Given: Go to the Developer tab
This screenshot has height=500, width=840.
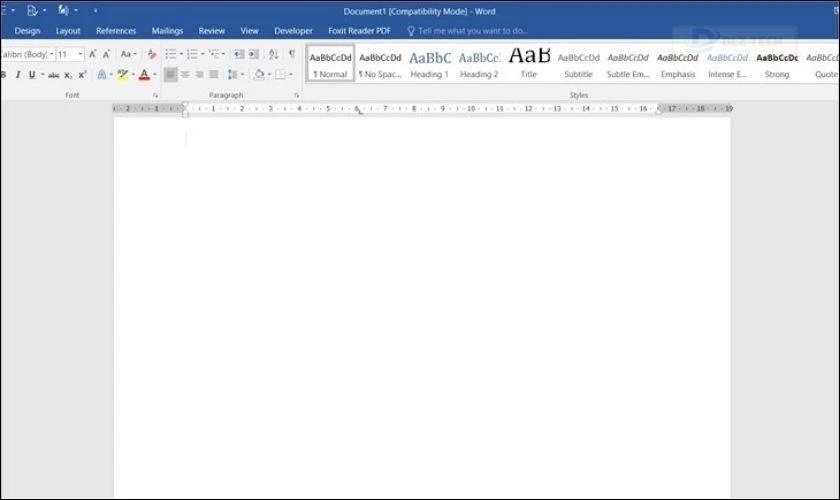Looking at the screenshot, I should [293, 31].
